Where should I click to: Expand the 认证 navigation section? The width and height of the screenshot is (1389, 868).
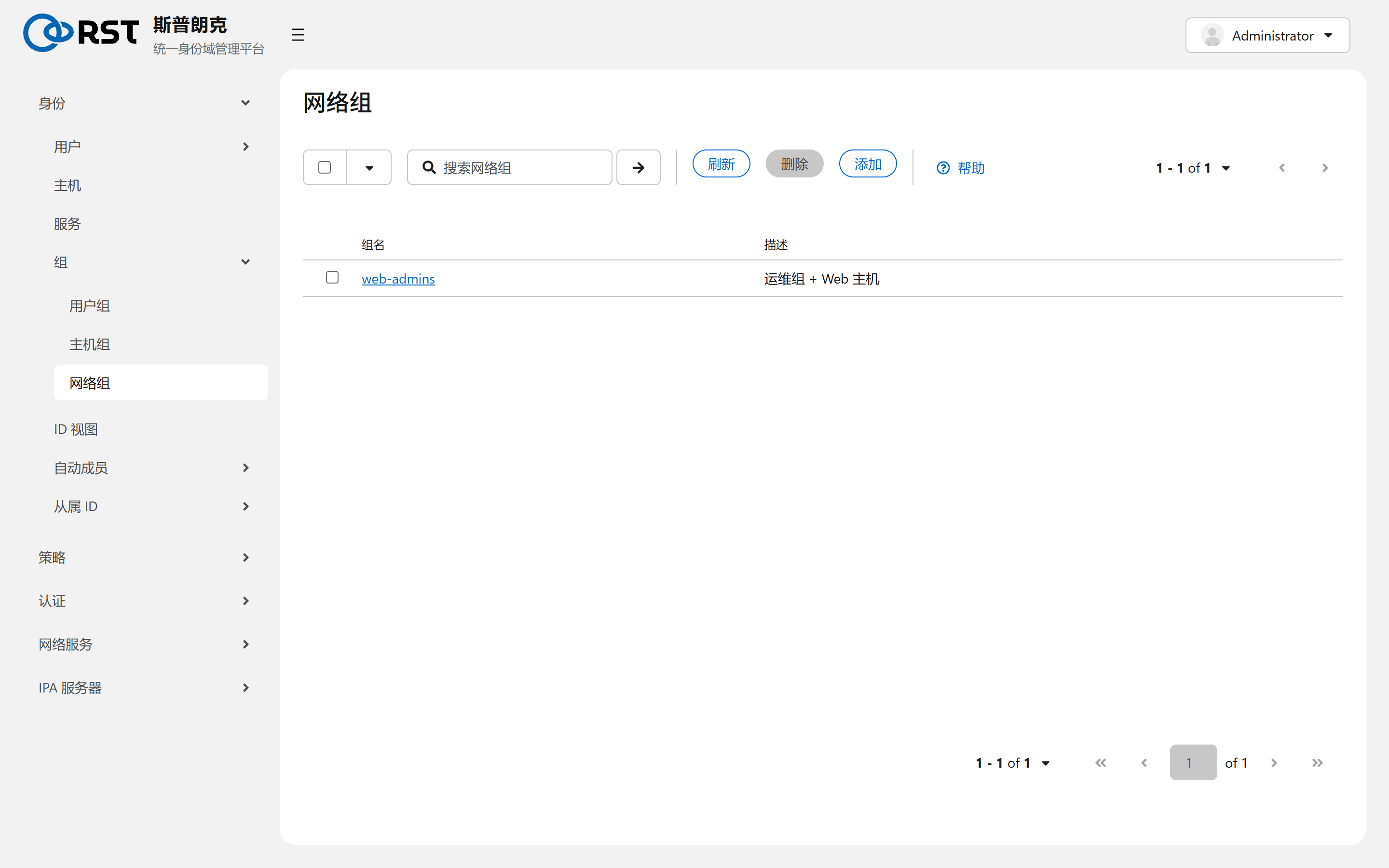coord(145,601)
